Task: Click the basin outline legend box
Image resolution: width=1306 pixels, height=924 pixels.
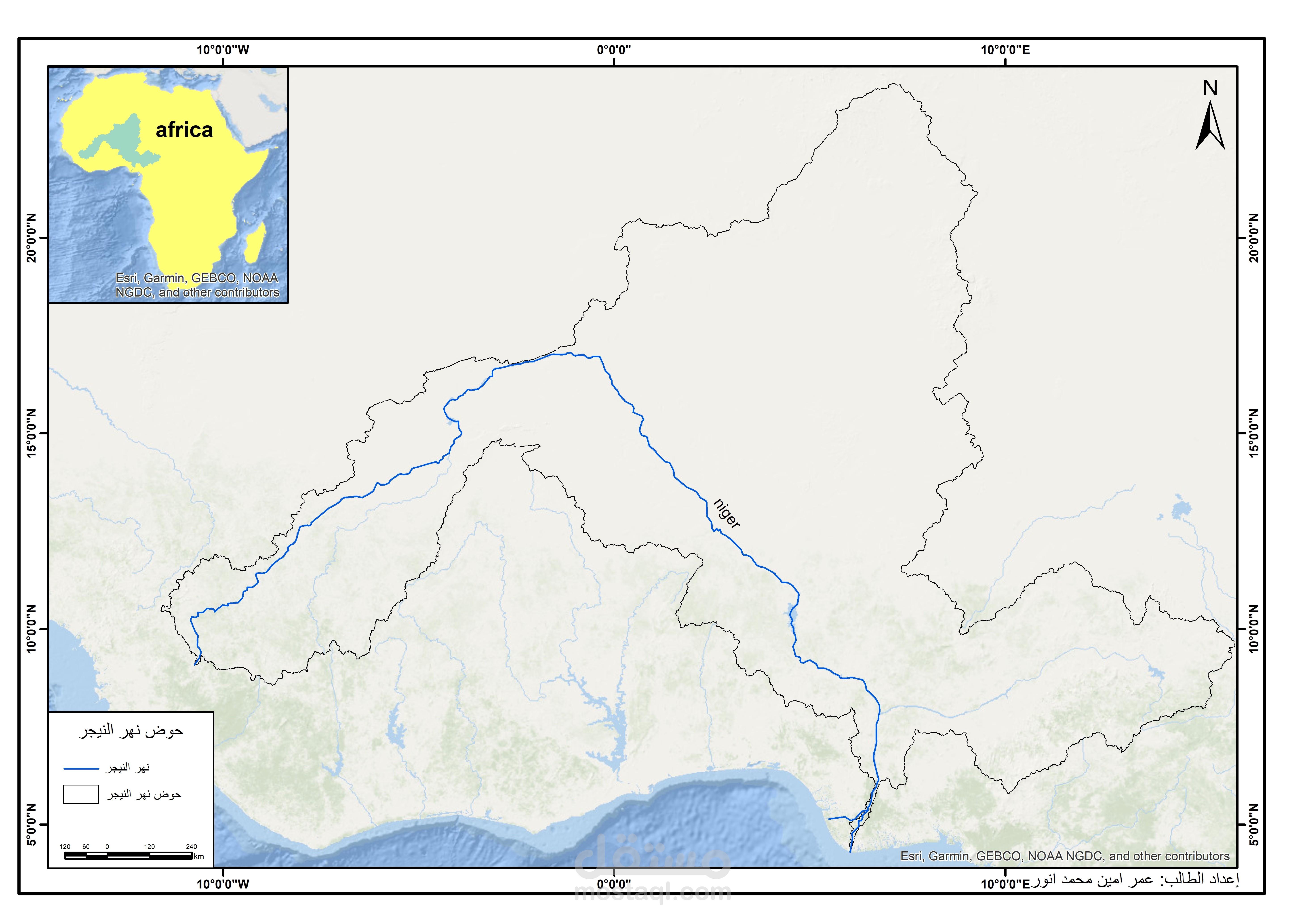Action: [x=81, y=794]
